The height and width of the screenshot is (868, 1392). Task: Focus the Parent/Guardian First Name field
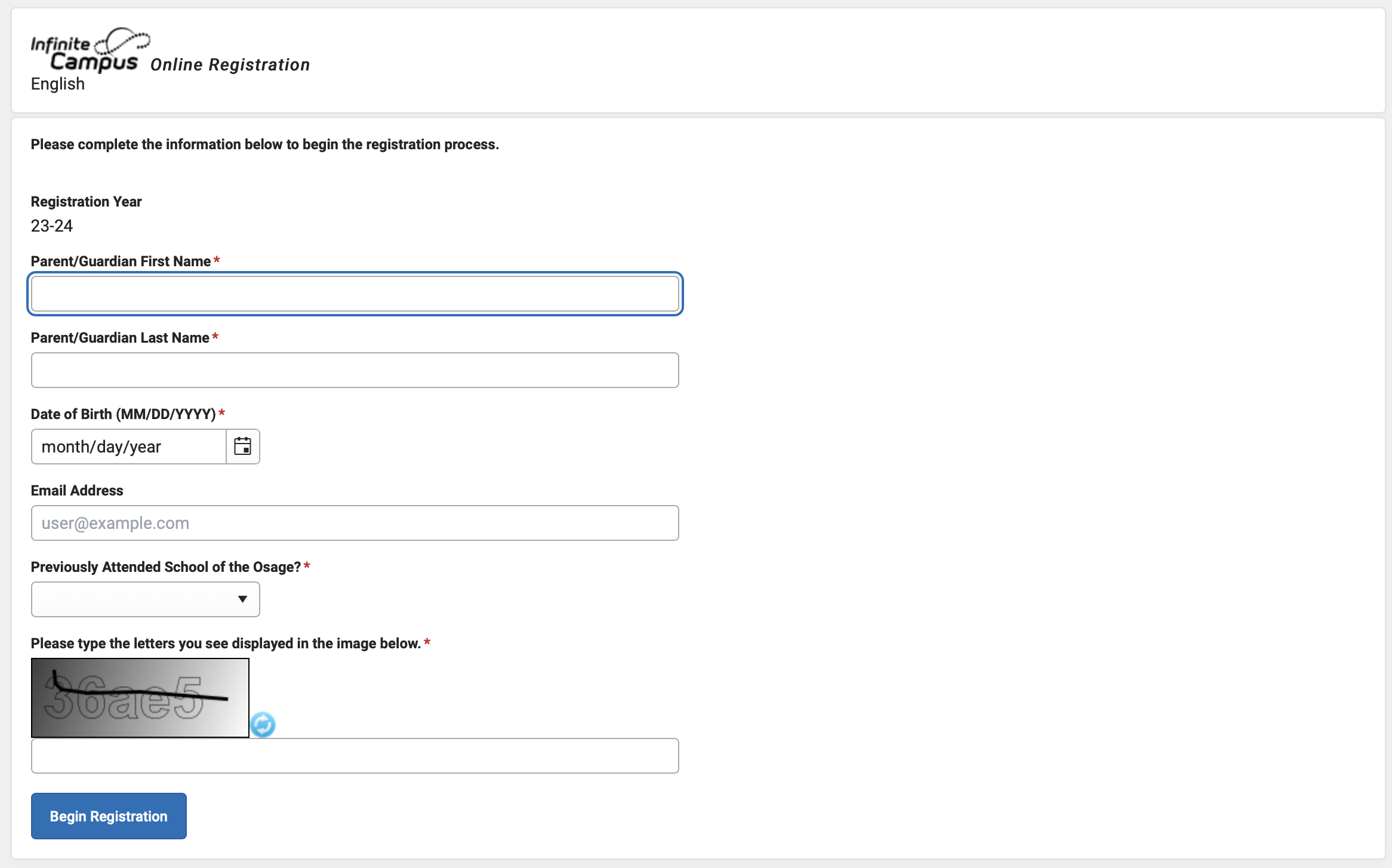(x=355, y=294)
